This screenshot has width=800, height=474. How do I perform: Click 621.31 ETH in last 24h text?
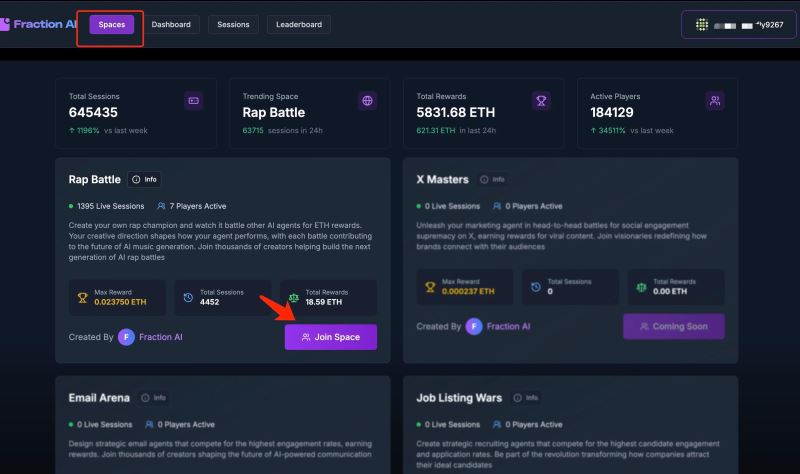(x=456, y=131)
